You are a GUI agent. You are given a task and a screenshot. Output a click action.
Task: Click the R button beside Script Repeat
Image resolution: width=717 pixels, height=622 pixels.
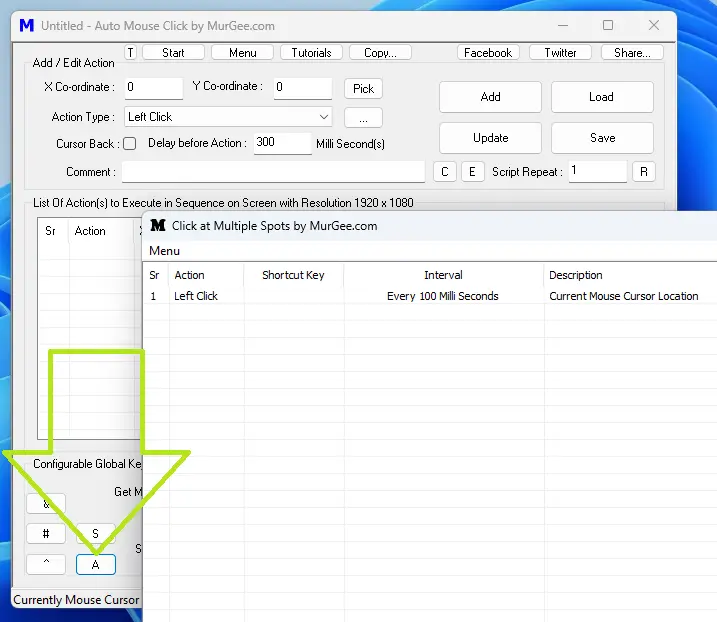644,172
